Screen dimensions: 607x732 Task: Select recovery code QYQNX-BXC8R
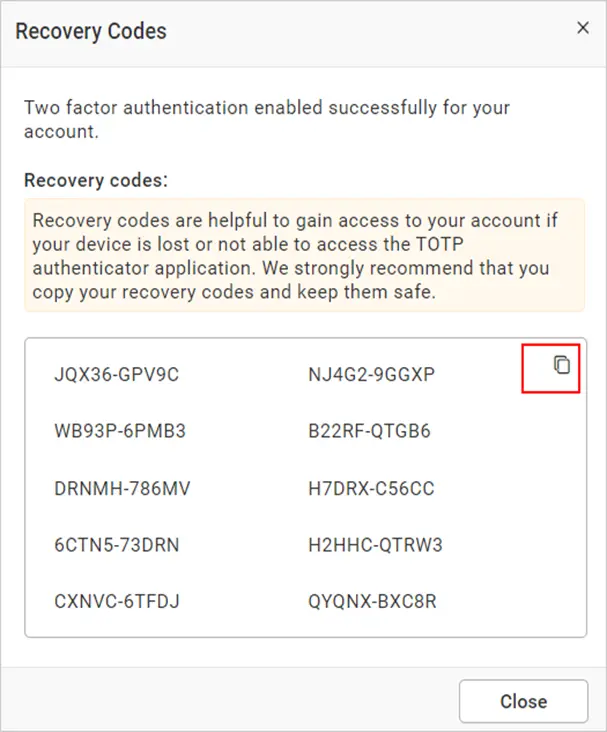(372, 601)
